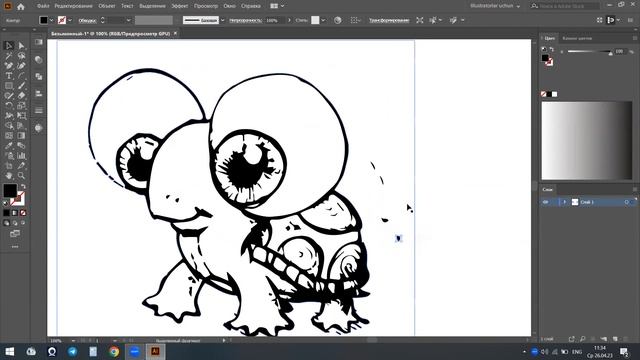Open the Recolor Artwork wheel icon
Image resolution: width=640 pixels, height=360 pixels.
click(x=338, y=20)
